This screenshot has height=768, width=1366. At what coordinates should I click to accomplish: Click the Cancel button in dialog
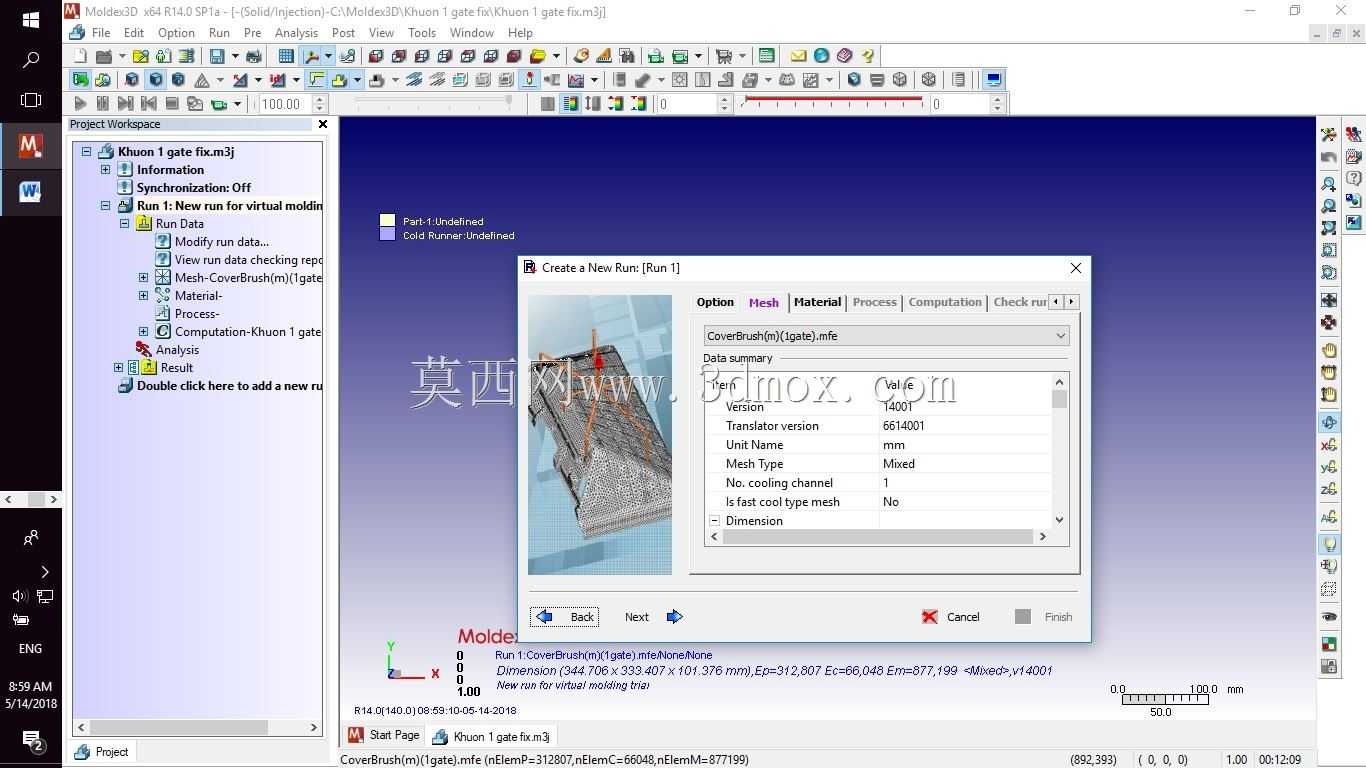coord(951,617)
